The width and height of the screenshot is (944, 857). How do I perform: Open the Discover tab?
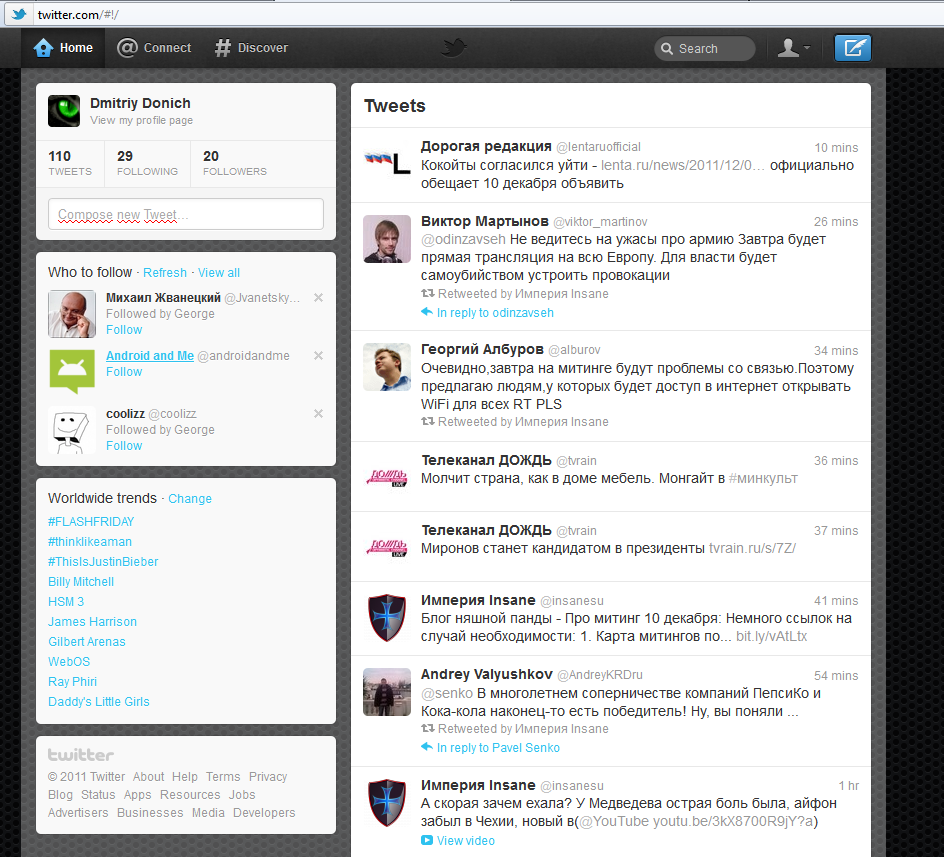point(251,48)
